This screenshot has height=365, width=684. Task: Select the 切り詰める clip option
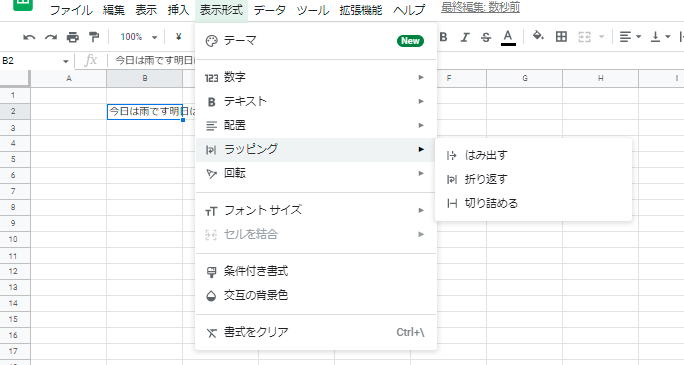[533, 203]
